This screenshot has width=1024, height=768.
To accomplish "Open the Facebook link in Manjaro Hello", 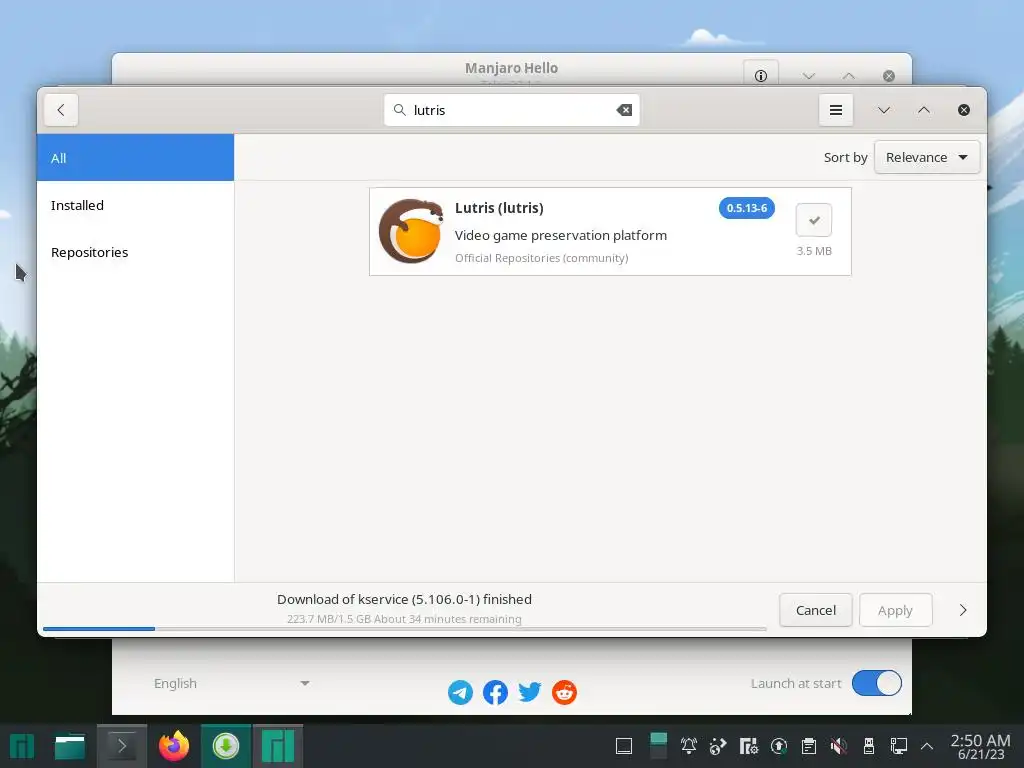I will (x=495, y=692).
